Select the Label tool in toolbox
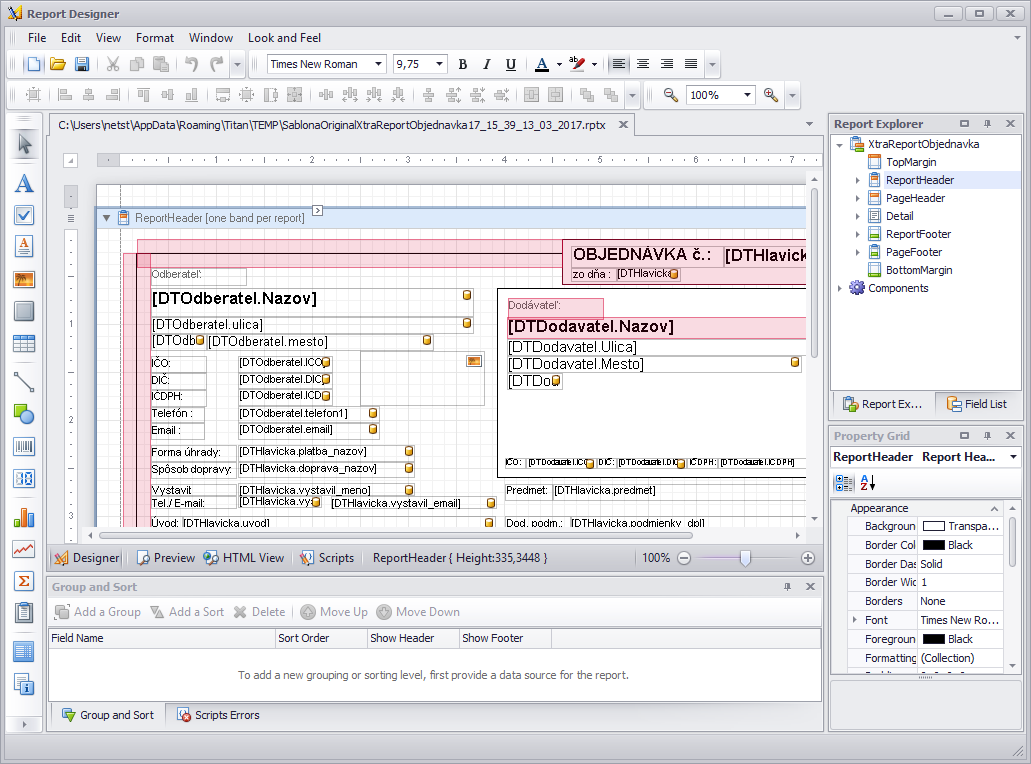The height and width of the screenshot is (764, 1031). [x=24, y=184]
